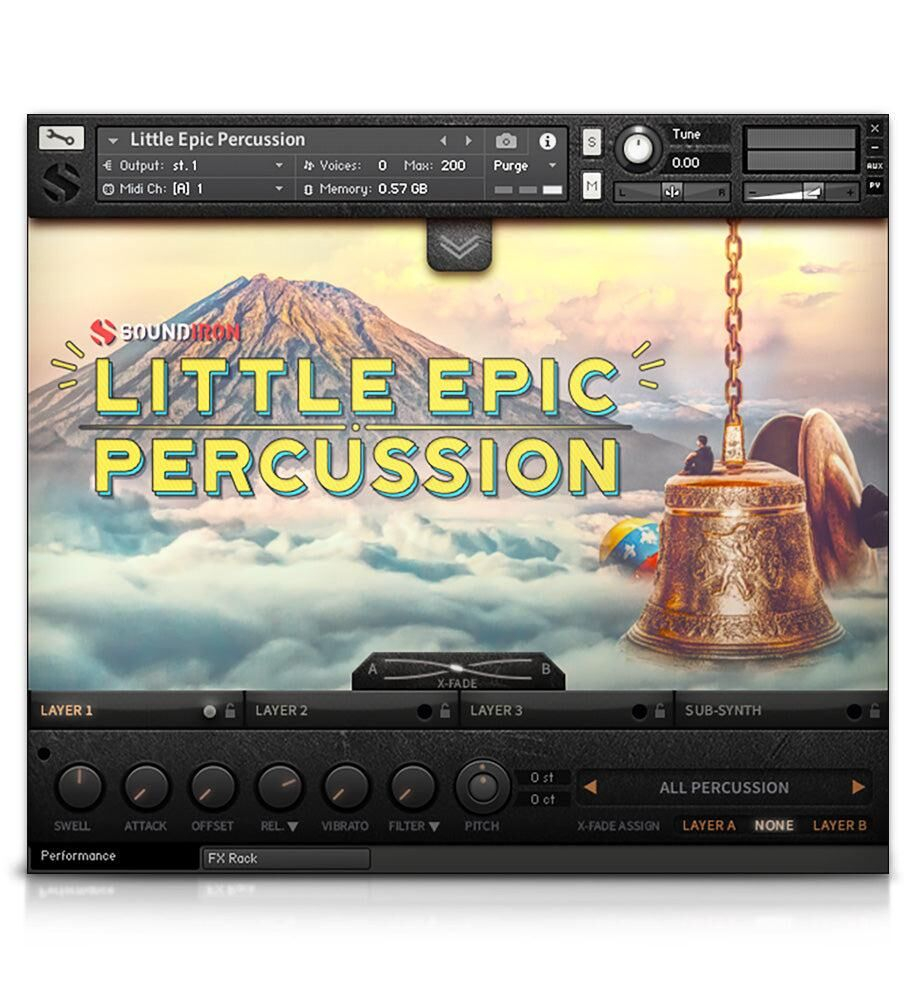
Task: Enable Layer 2 power indicator
Action: coord(424,712)
